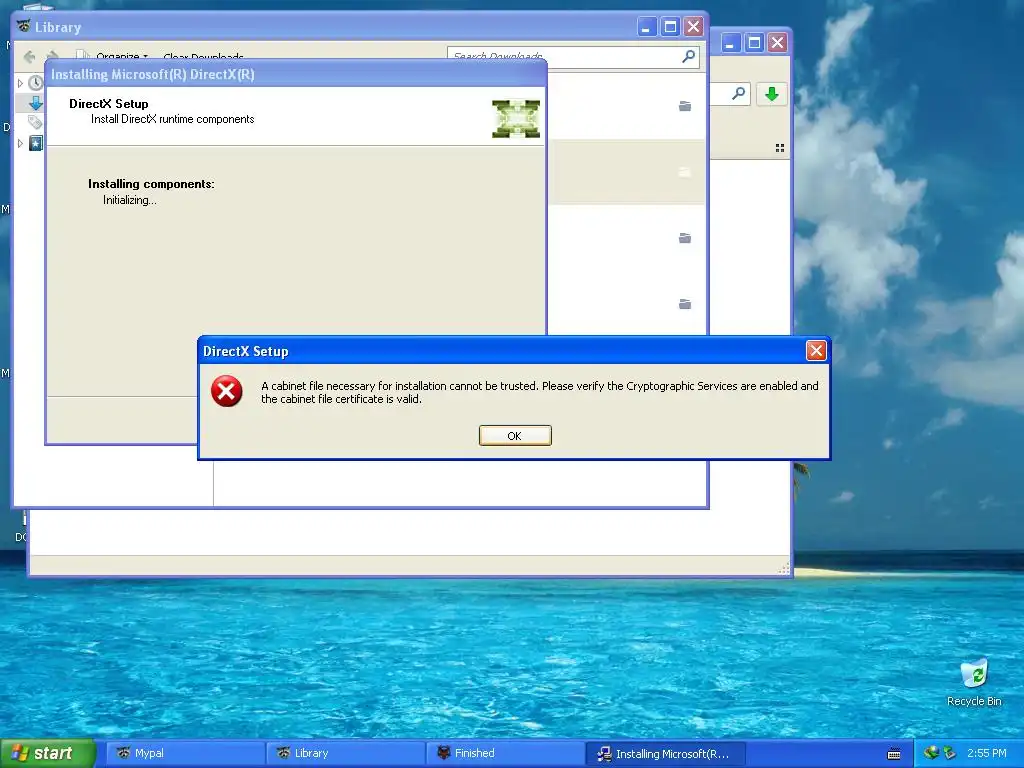This screenshot has height=768, width=1024.
Task: Click the cabinet file error message text
Action: coord(539,392)
